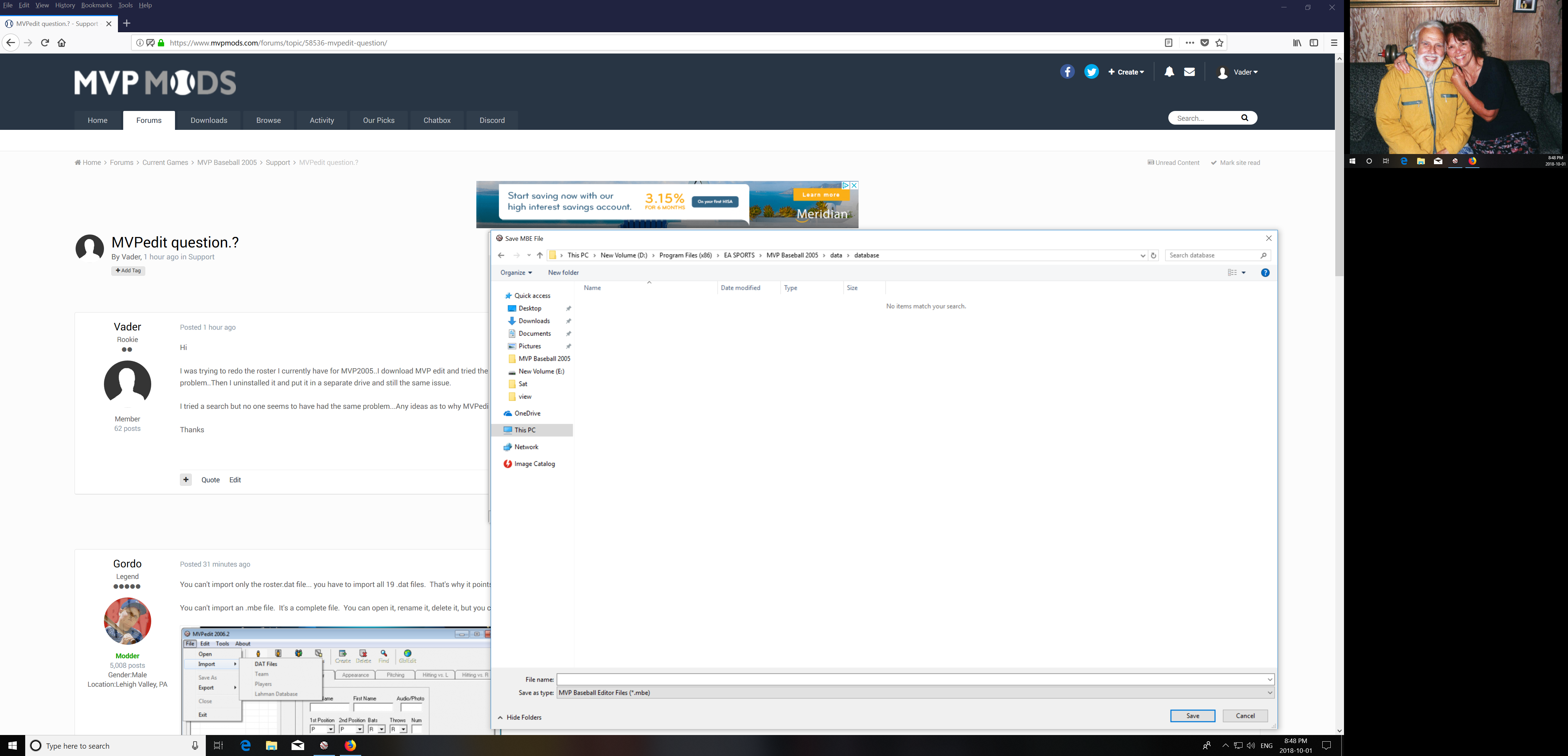Select Downloads folder in Save dialog sidebar

[534, 321]
